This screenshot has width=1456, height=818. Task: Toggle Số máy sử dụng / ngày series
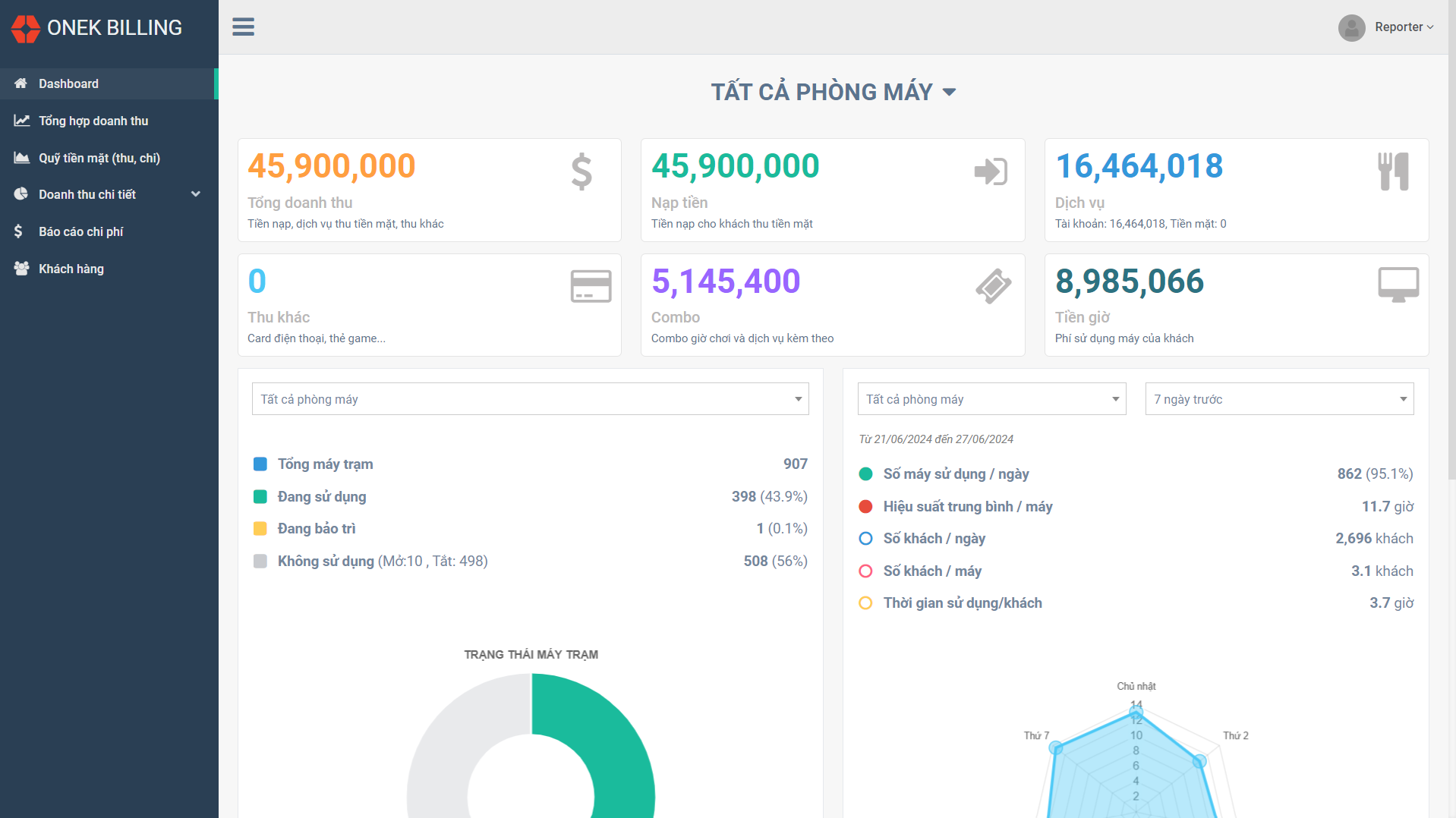[x=865, y=474]
